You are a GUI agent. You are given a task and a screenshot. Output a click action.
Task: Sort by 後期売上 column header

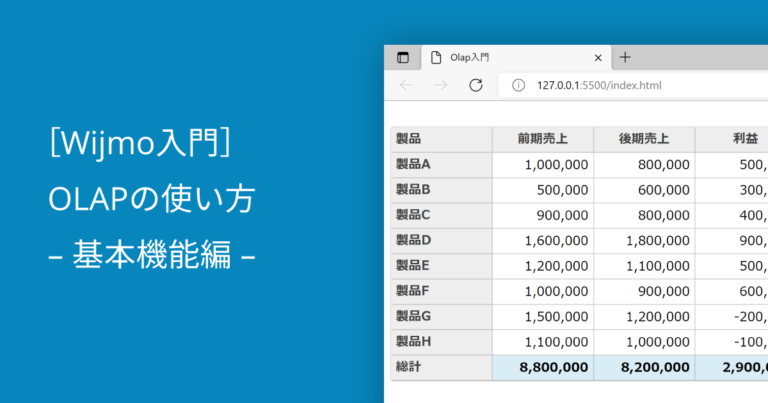(644, 139)
